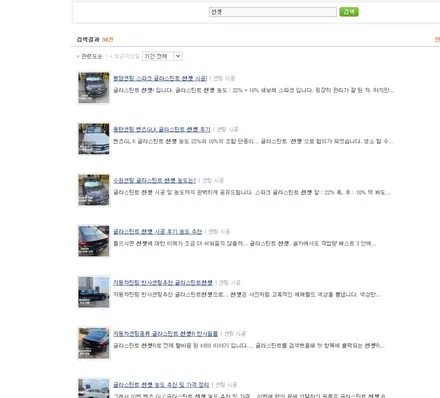Viewport: 440px width, 398px height.
Task: Click the 검색결과 34건 result count
Action: (x=95, y=39)
